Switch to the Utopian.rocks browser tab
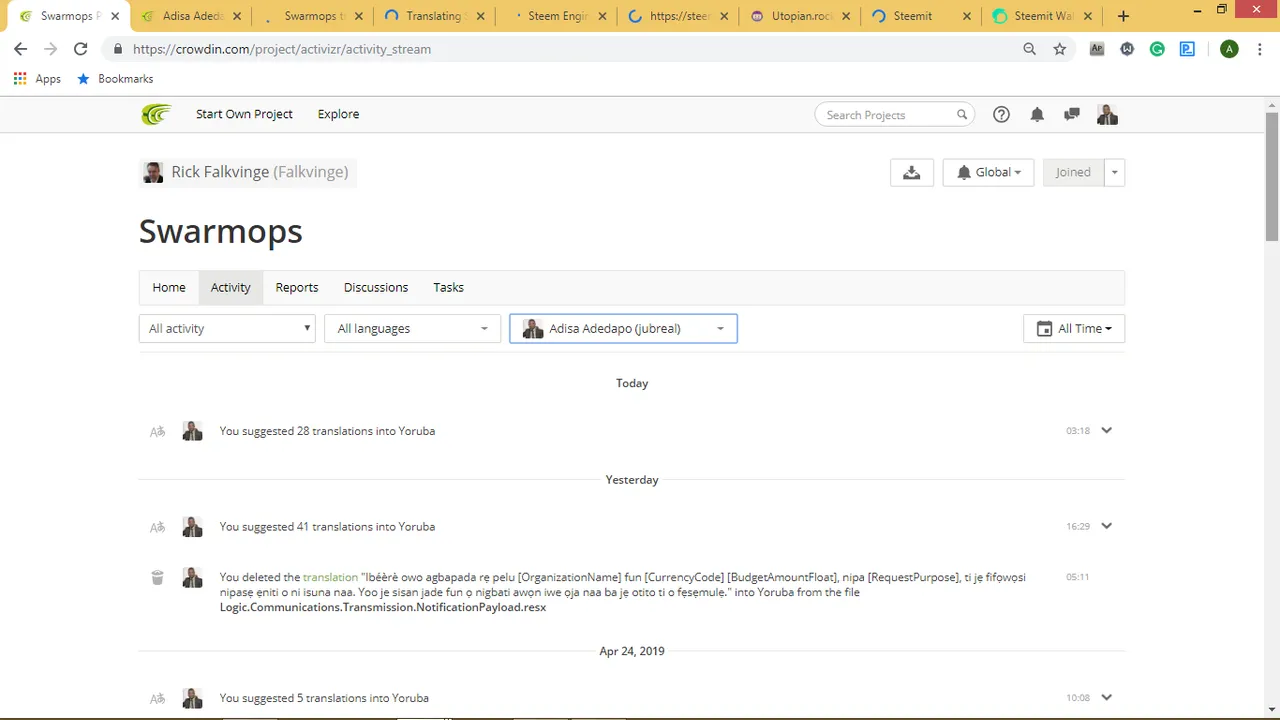The width and height of the screenshot is (1280, 720). (x=798, y=16)
